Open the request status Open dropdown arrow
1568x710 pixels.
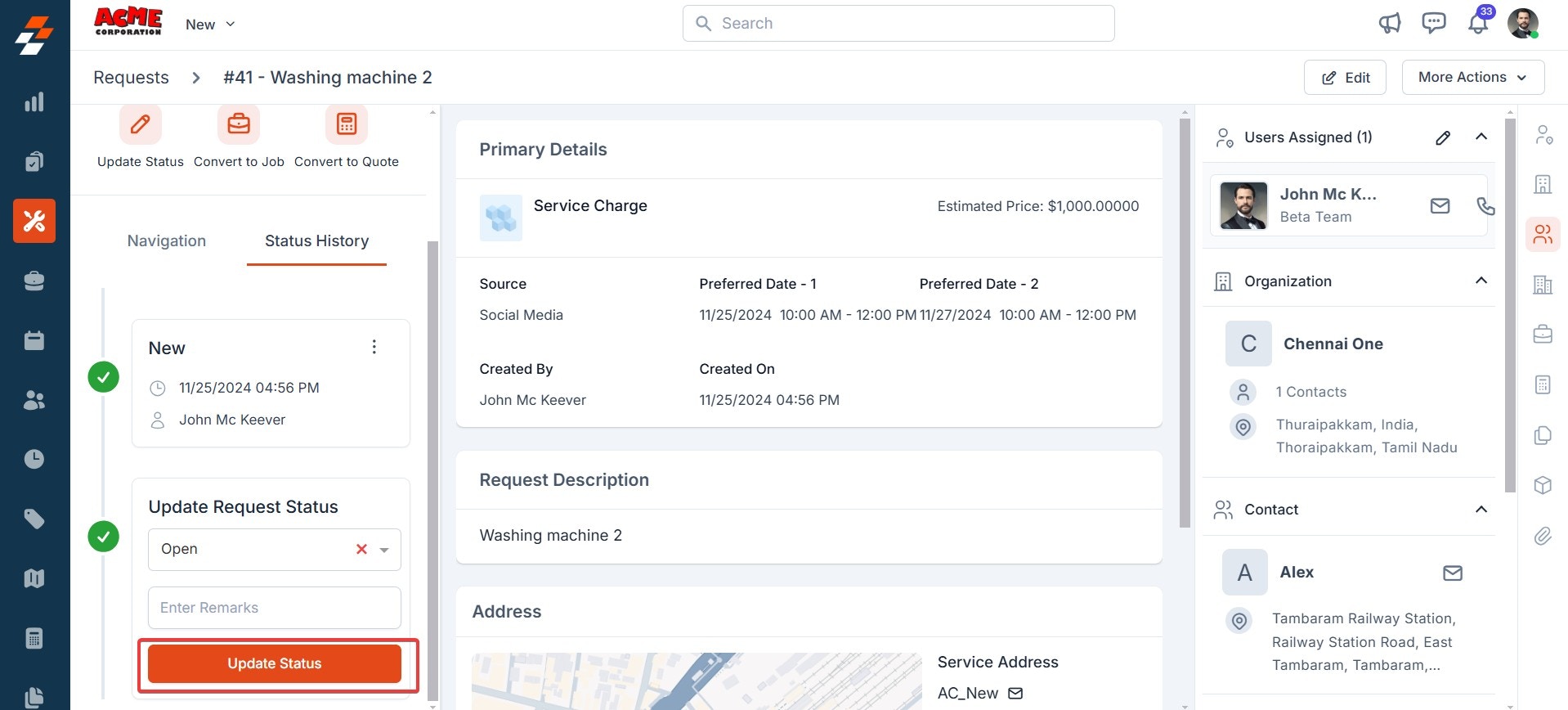point(384,550)
